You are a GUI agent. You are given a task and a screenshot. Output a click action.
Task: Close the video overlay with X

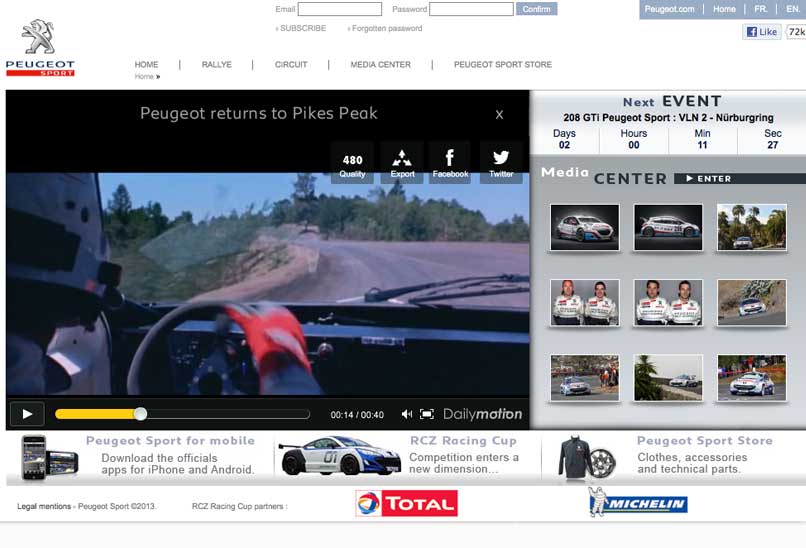click(499, 114)
